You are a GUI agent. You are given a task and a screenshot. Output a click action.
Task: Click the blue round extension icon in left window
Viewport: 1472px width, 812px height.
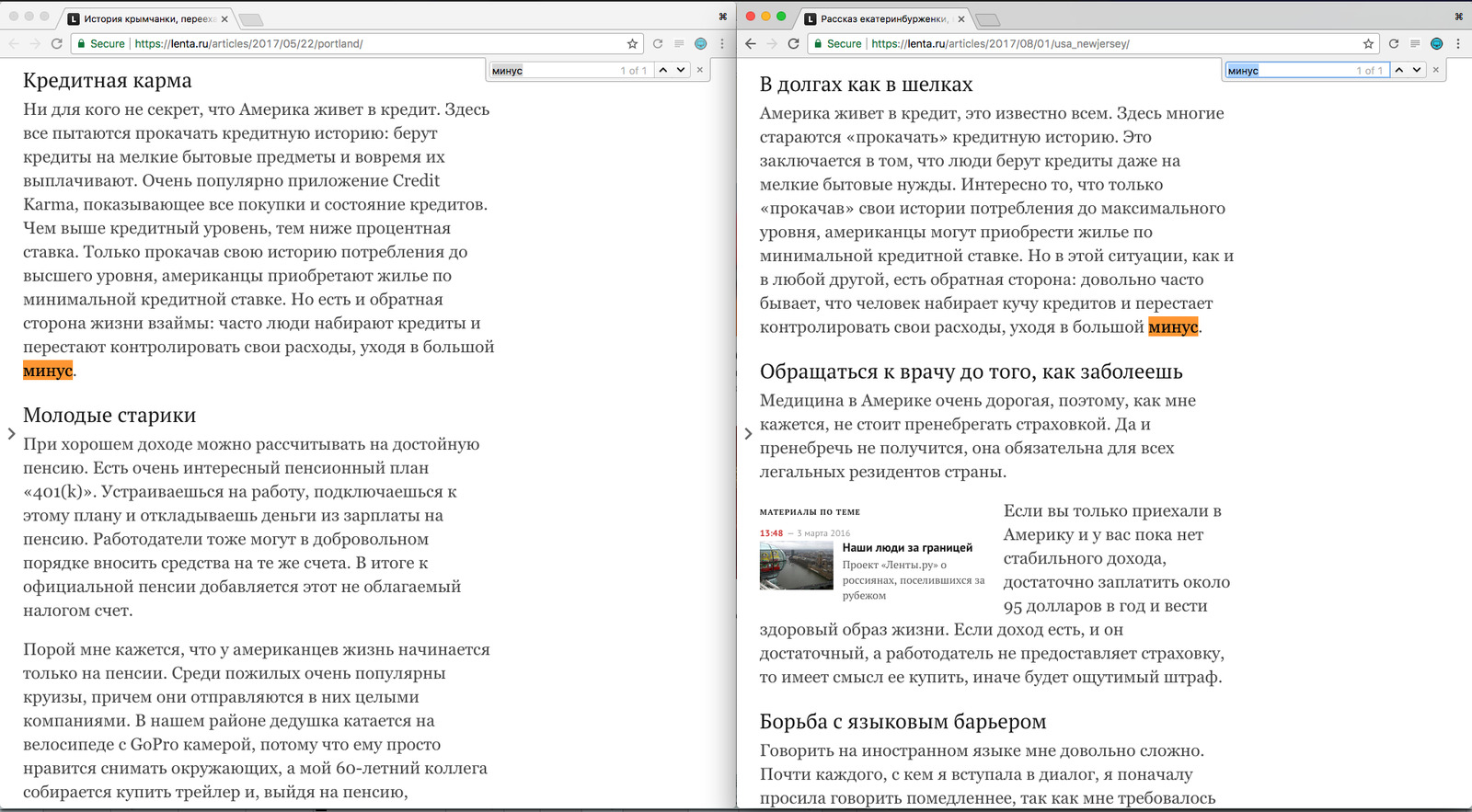700,43
